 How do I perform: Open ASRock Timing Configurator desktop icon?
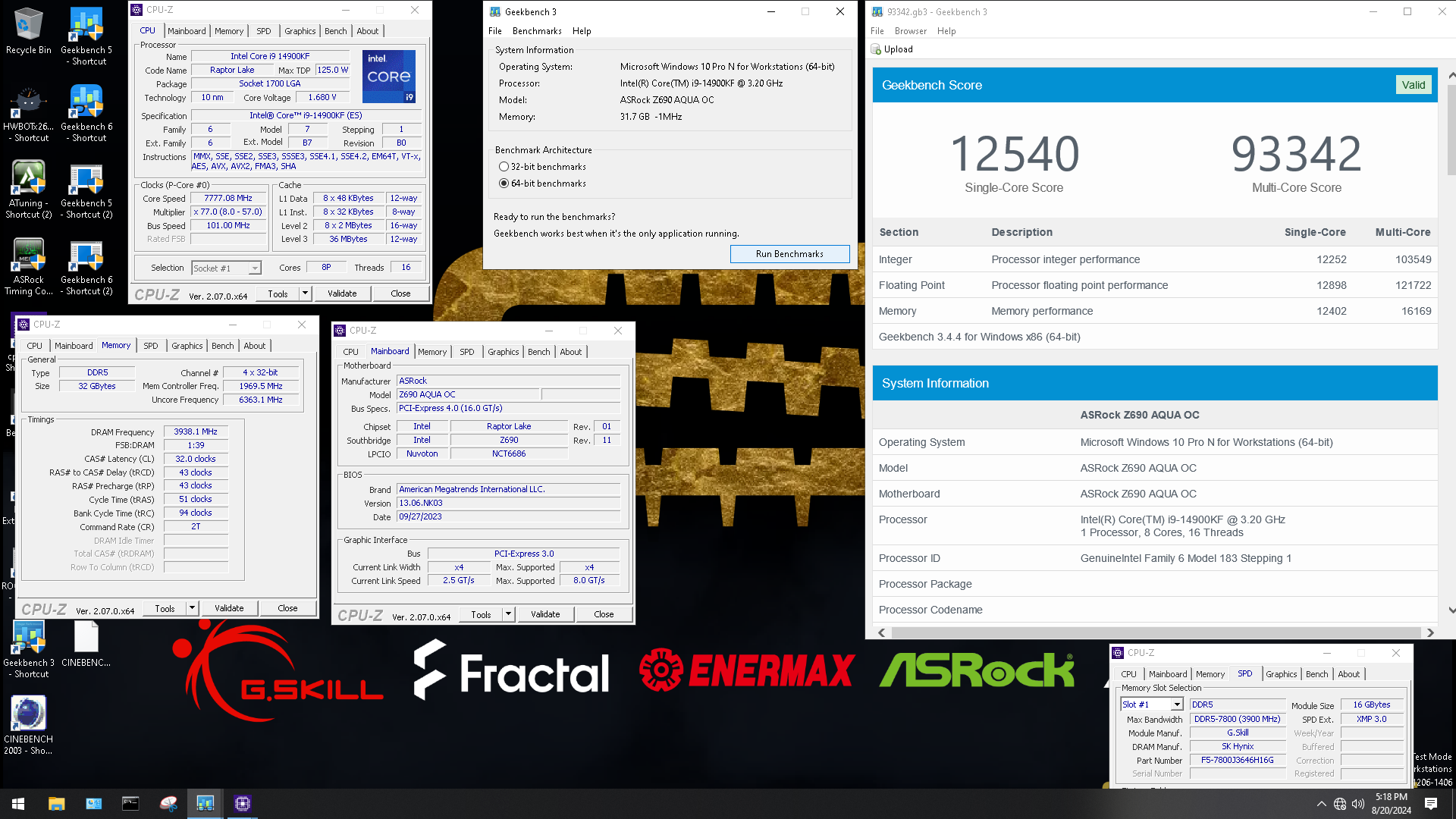point(29,266)
